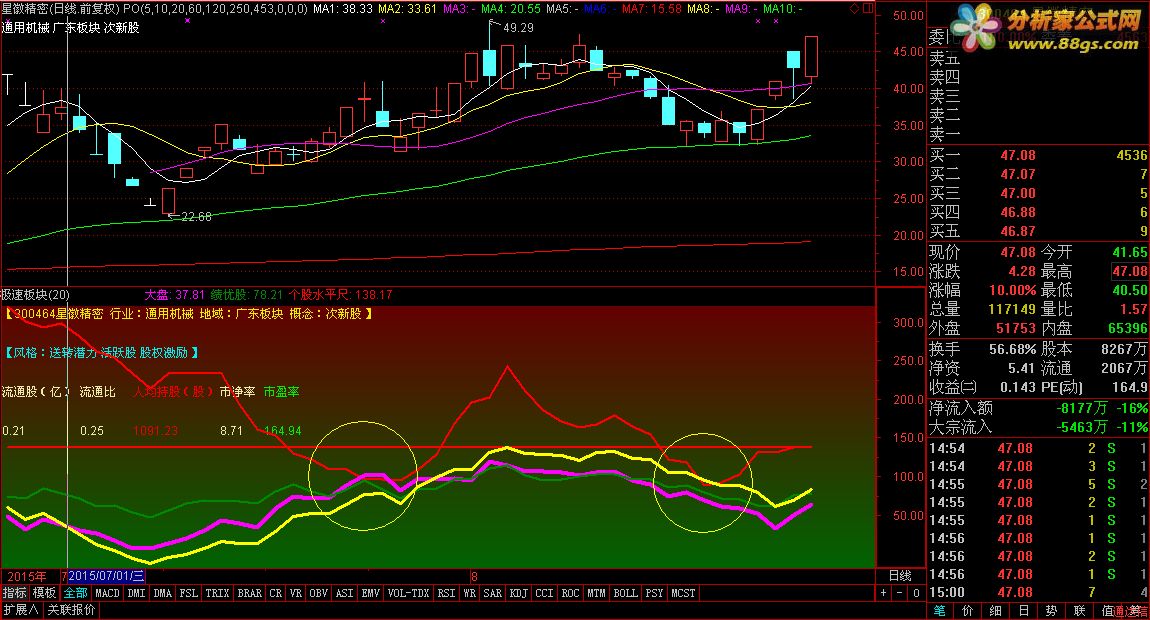The height and width of the screenshot is (620, 1150).
Task: Switch indicator to MTM
Action: click(596, 593)
